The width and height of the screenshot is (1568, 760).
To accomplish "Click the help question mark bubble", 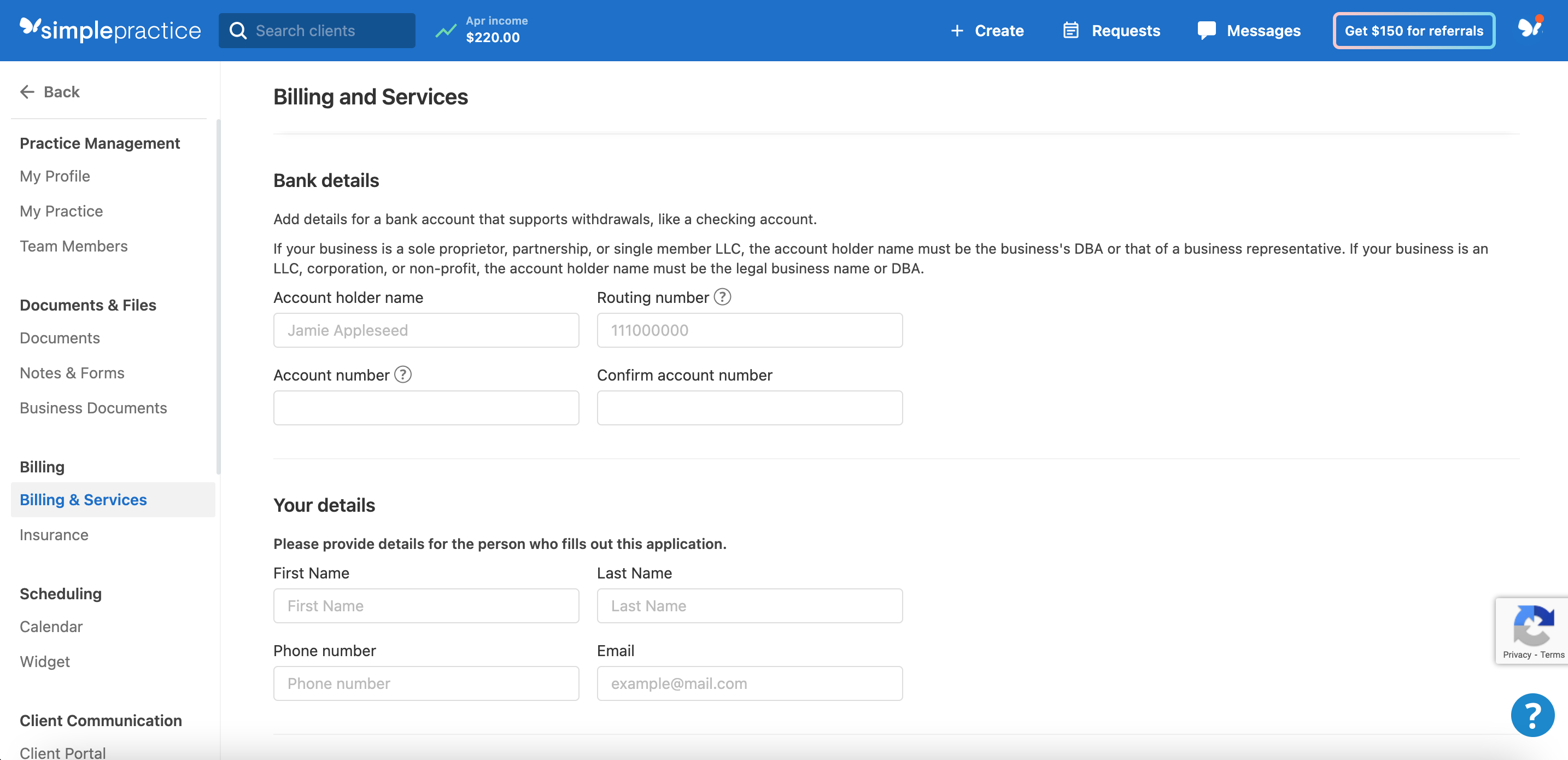I will coord(1532,715).
